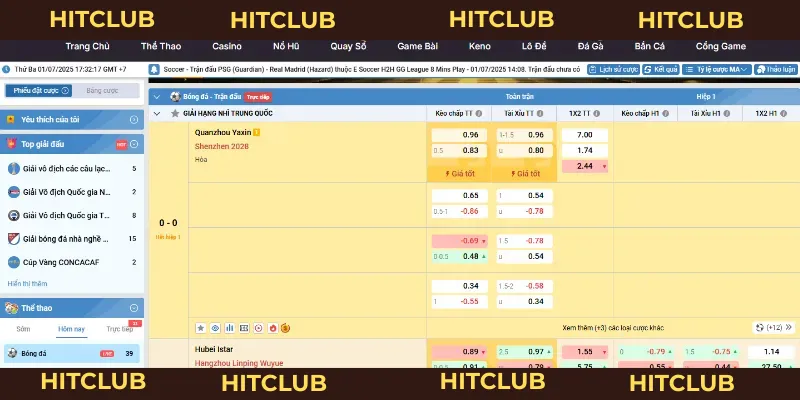Screen dimensions: 800x400
Task: Collapse the Top giải đấu panel
Action: point(134,144)
